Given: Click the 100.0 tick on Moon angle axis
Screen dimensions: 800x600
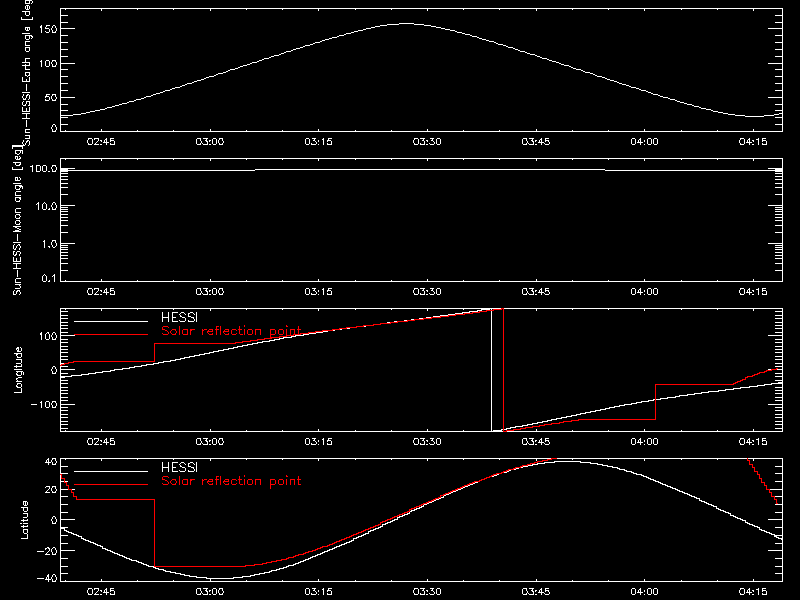Looking at the screenshot, I should tap(43, 168).
